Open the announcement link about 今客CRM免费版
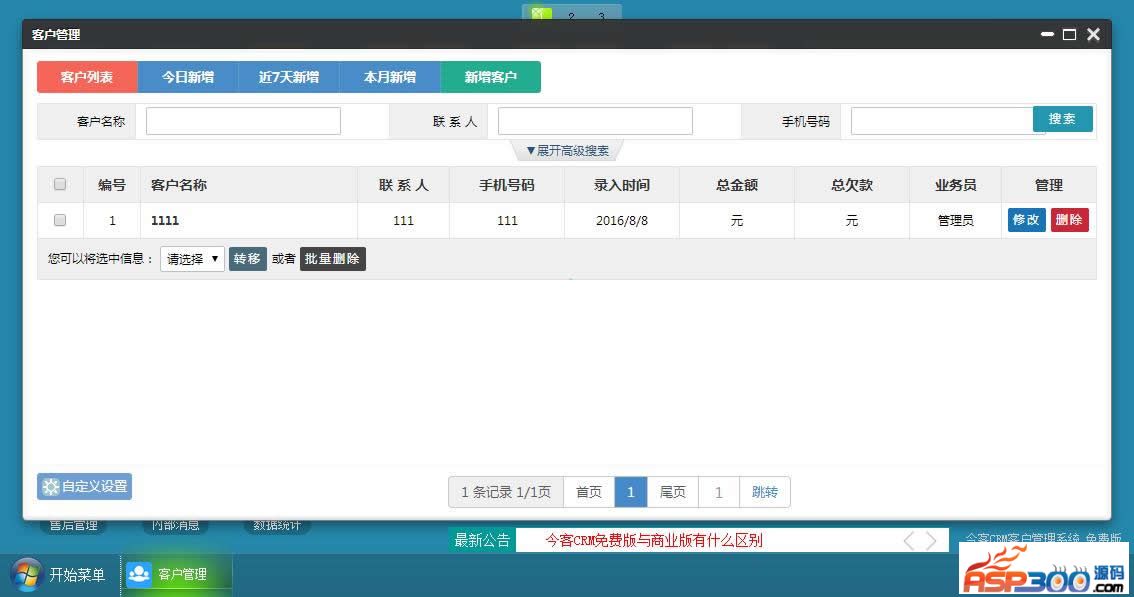 [x=654, y=541]
